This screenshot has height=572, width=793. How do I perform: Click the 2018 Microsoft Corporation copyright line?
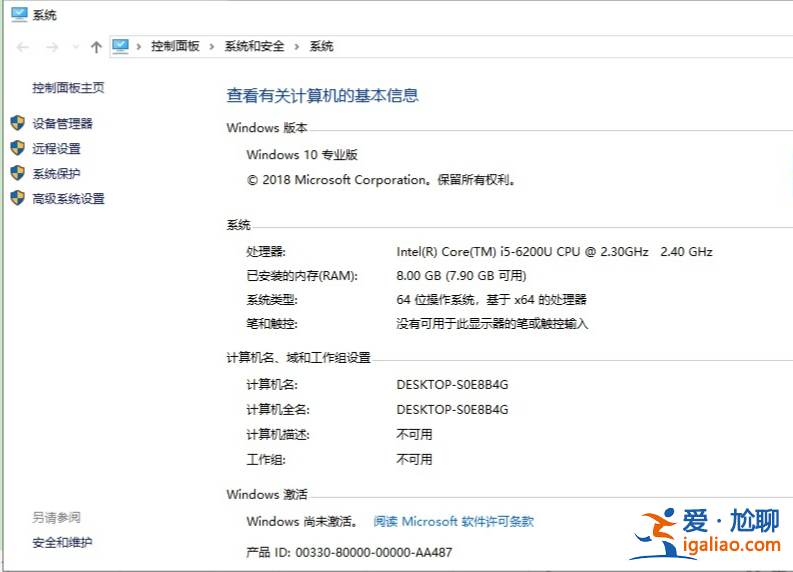pos(382,180)
